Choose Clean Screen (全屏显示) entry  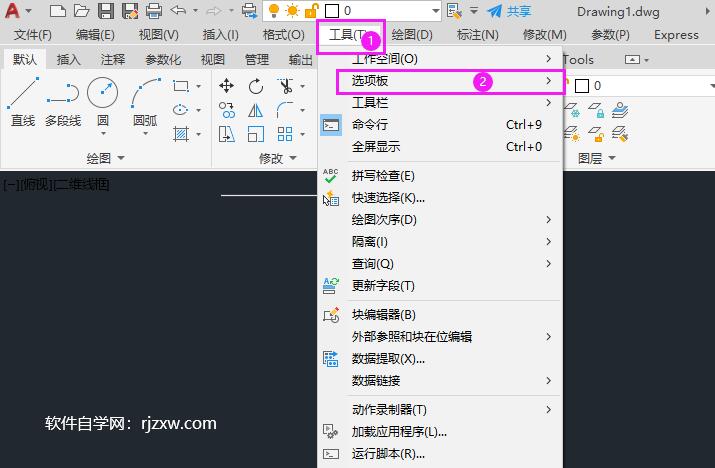click(440, 146)
